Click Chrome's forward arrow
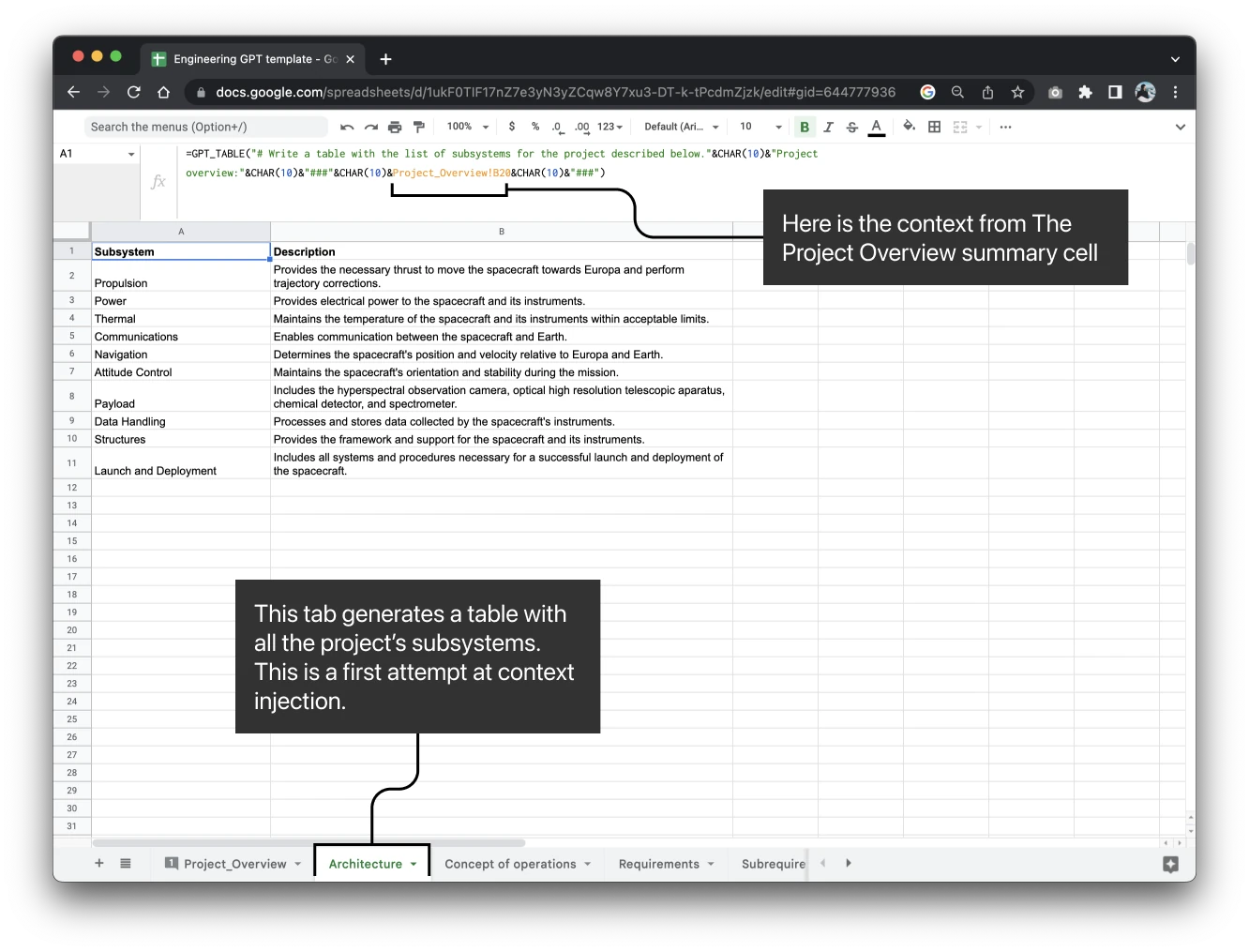Image resolution: width=1249 pixels, height=952 pixels. (104, 92)
